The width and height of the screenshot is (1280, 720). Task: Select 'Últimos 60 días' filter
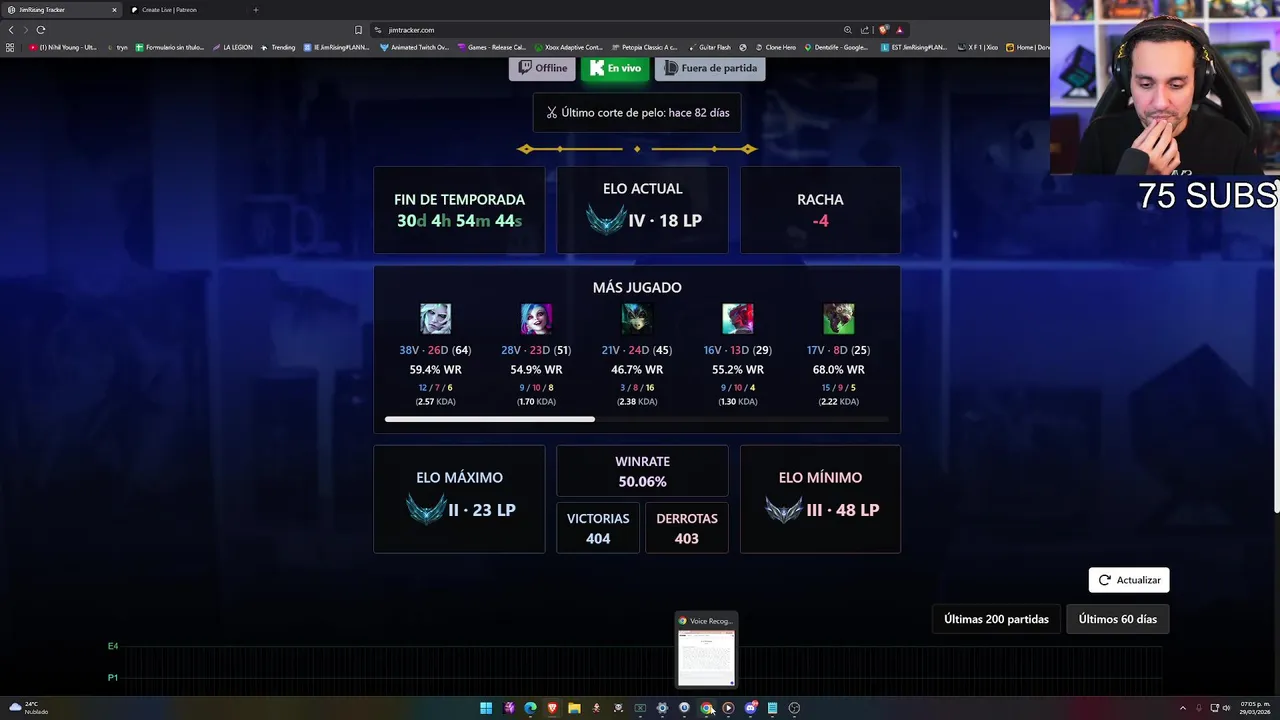1118,619
